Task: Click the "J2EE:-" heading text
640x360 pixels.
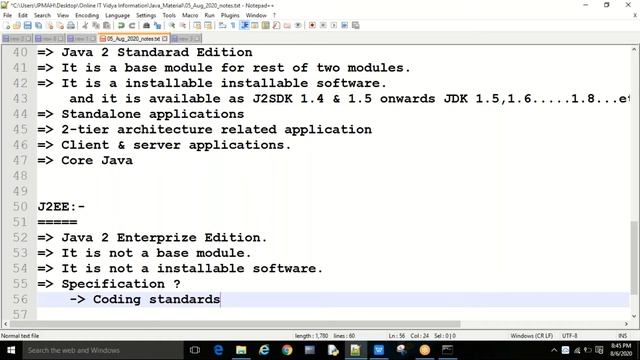Action: pos(61,207)
